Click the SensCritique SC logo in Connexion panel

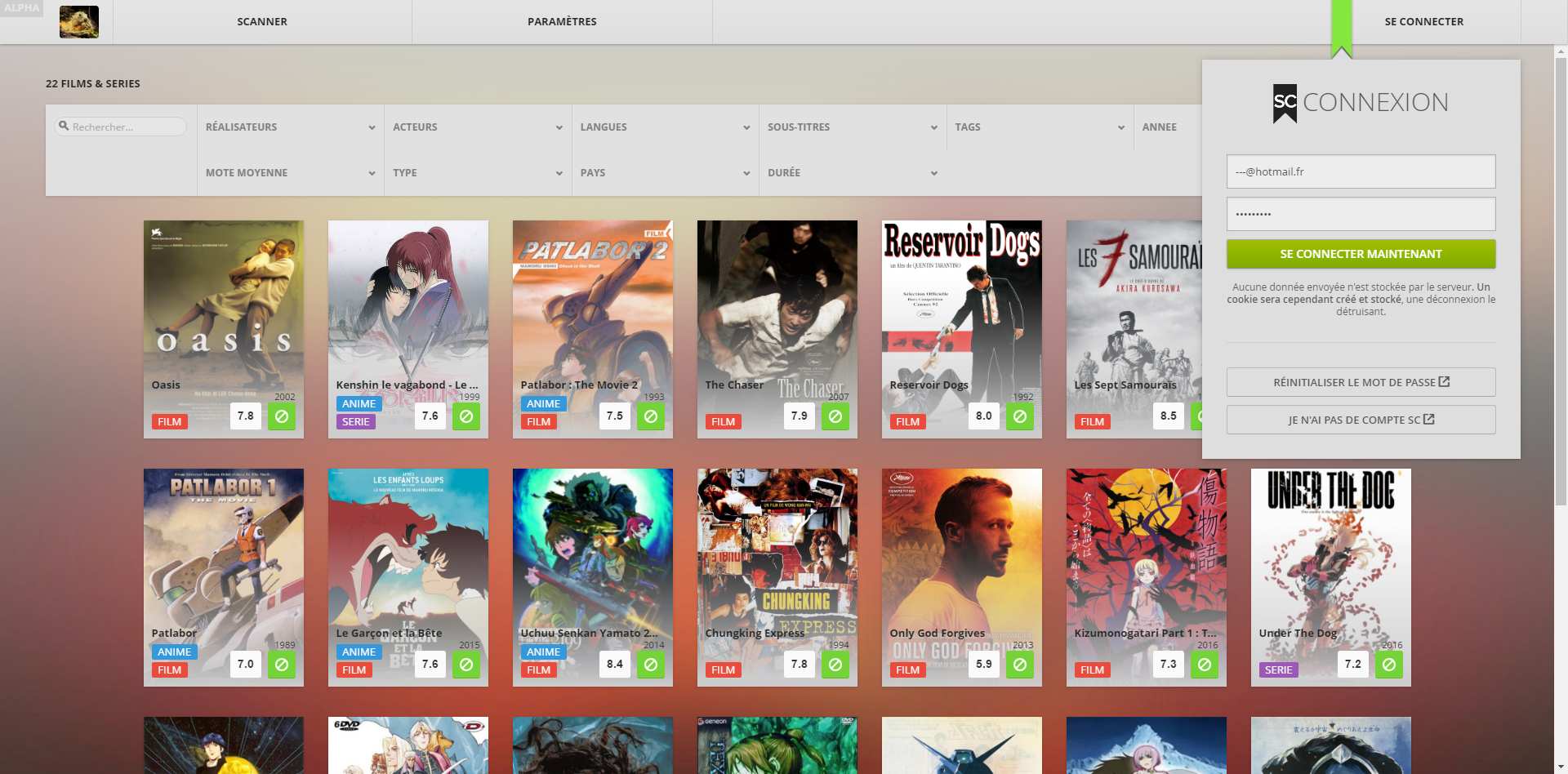[1285, 103]
